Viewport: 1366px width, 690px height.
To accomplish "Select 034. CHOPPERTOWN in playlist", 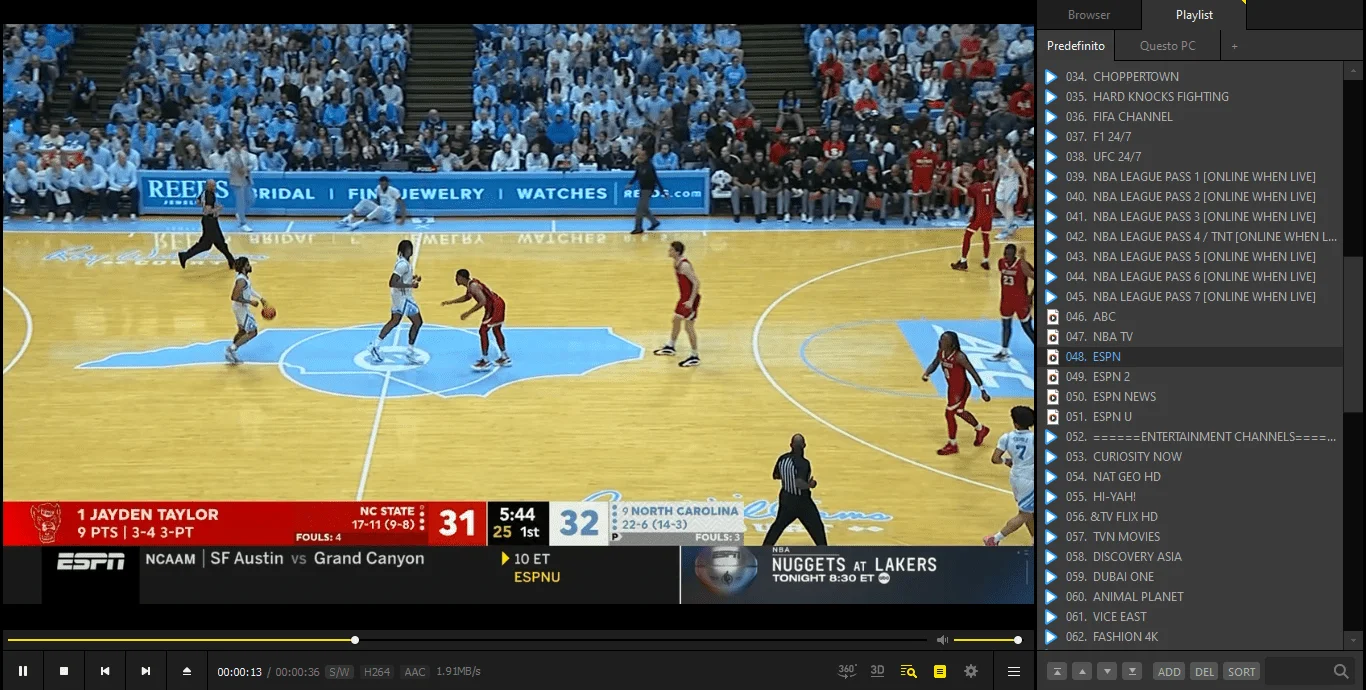I will click(1190, 77).
